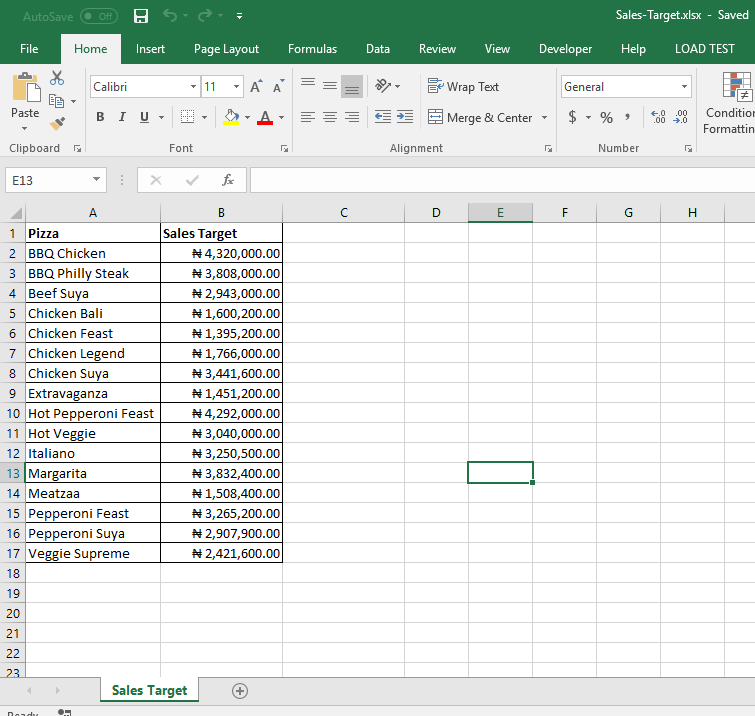
Task: Click the Increase Indent icon
Action: pos(405,117)
